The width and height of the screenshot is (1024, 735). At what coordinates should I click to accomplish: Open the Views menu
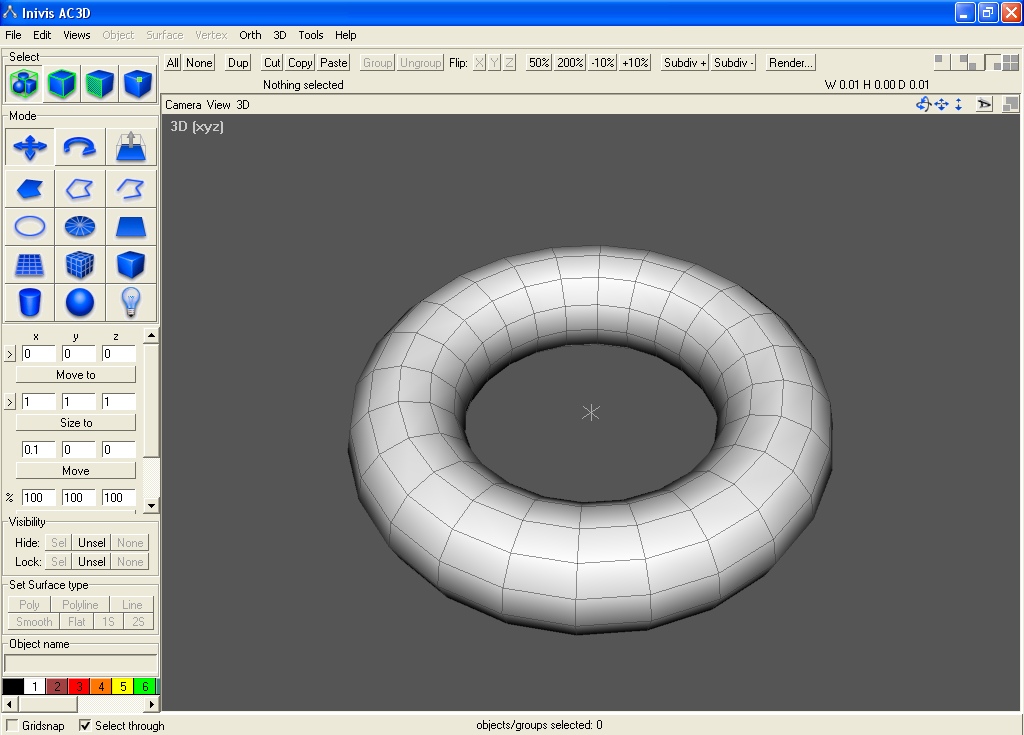tap(76, 35)
